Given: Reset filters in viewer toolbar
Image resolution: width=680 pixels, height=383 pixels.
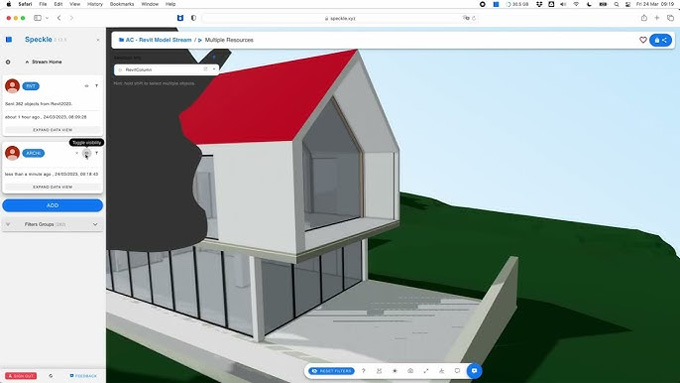Looking at the screenshot, I should [332, 371].
